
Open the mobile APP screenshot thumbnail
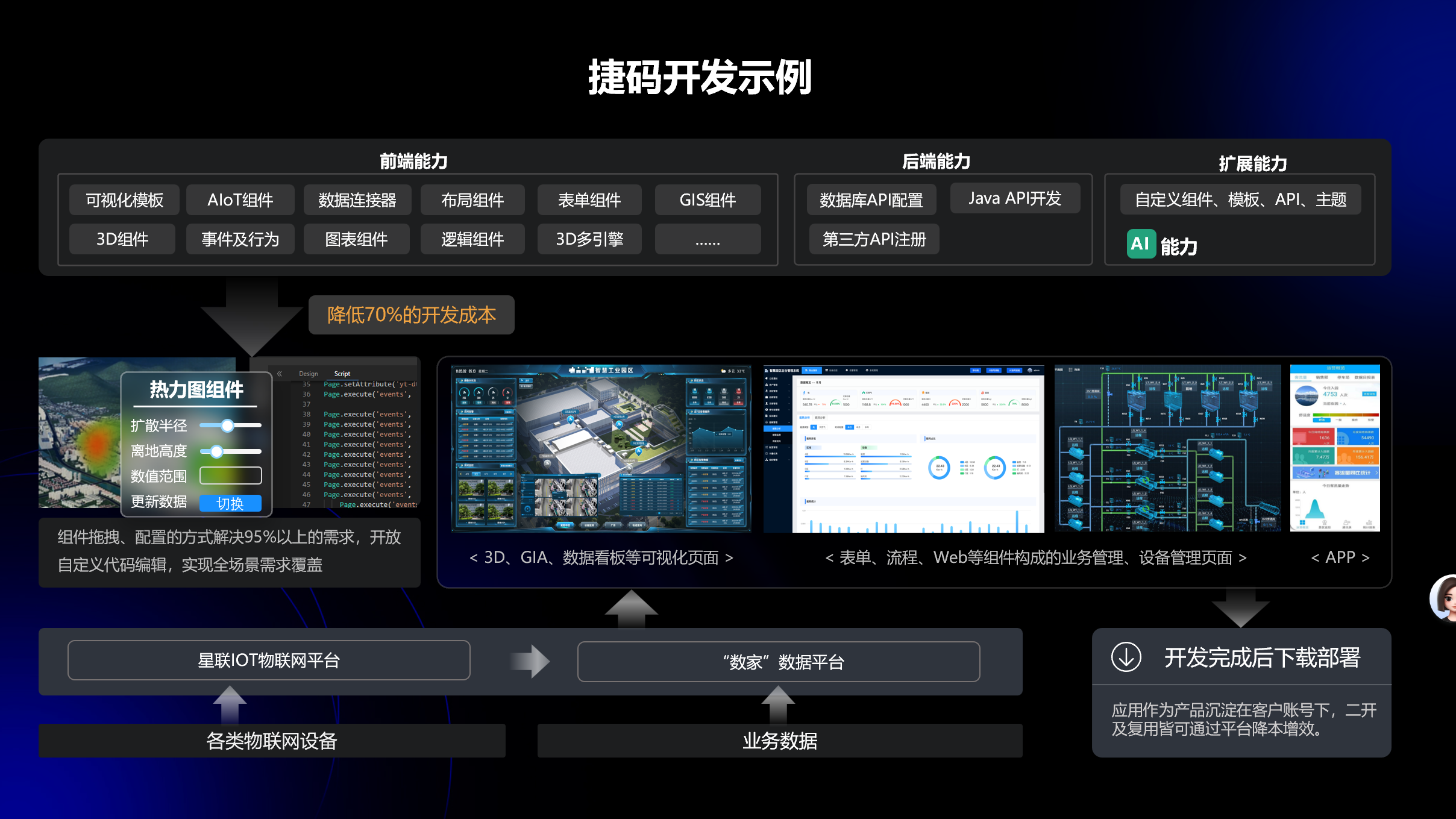[x=1334, y=448]
